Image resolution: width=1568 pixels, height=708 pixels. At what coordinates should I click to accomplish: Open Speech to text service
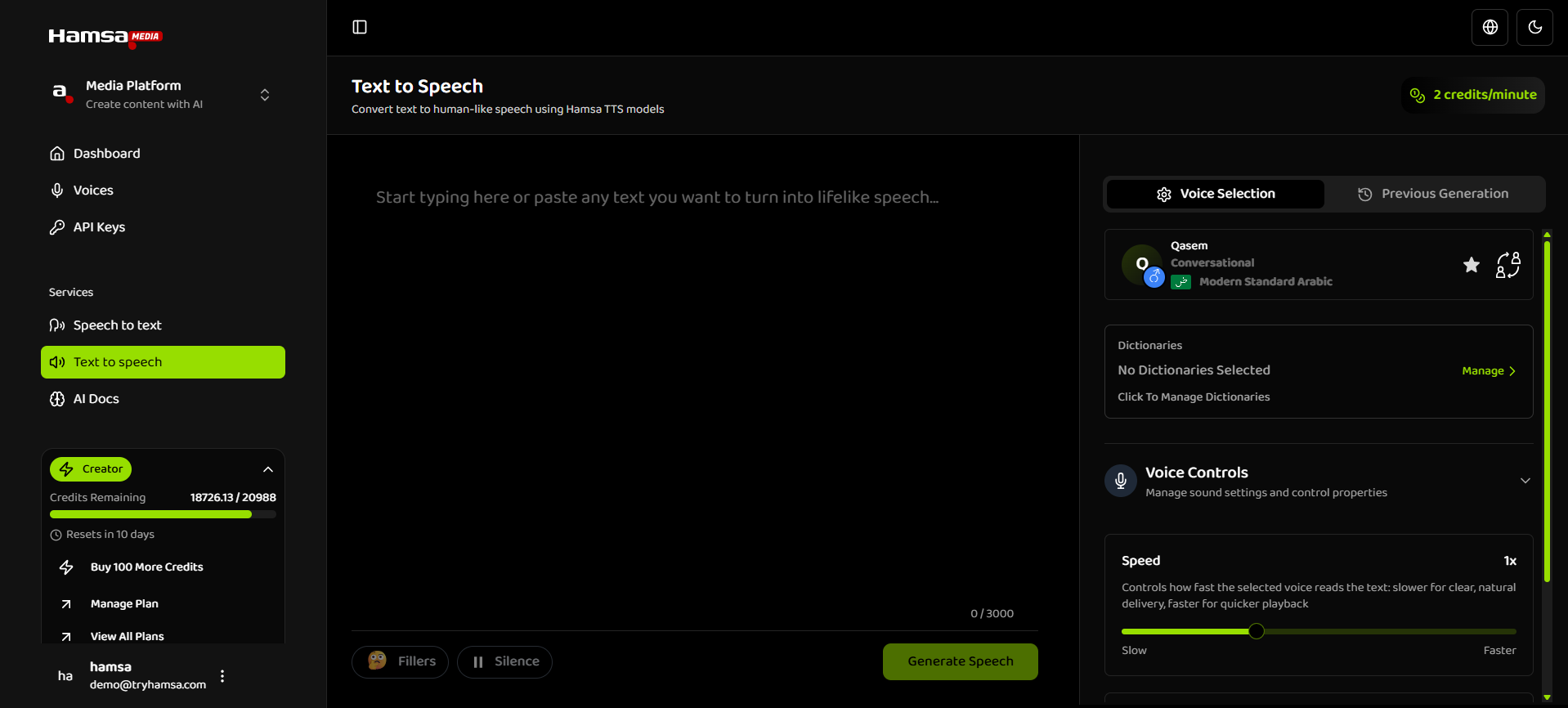point(163,325)
